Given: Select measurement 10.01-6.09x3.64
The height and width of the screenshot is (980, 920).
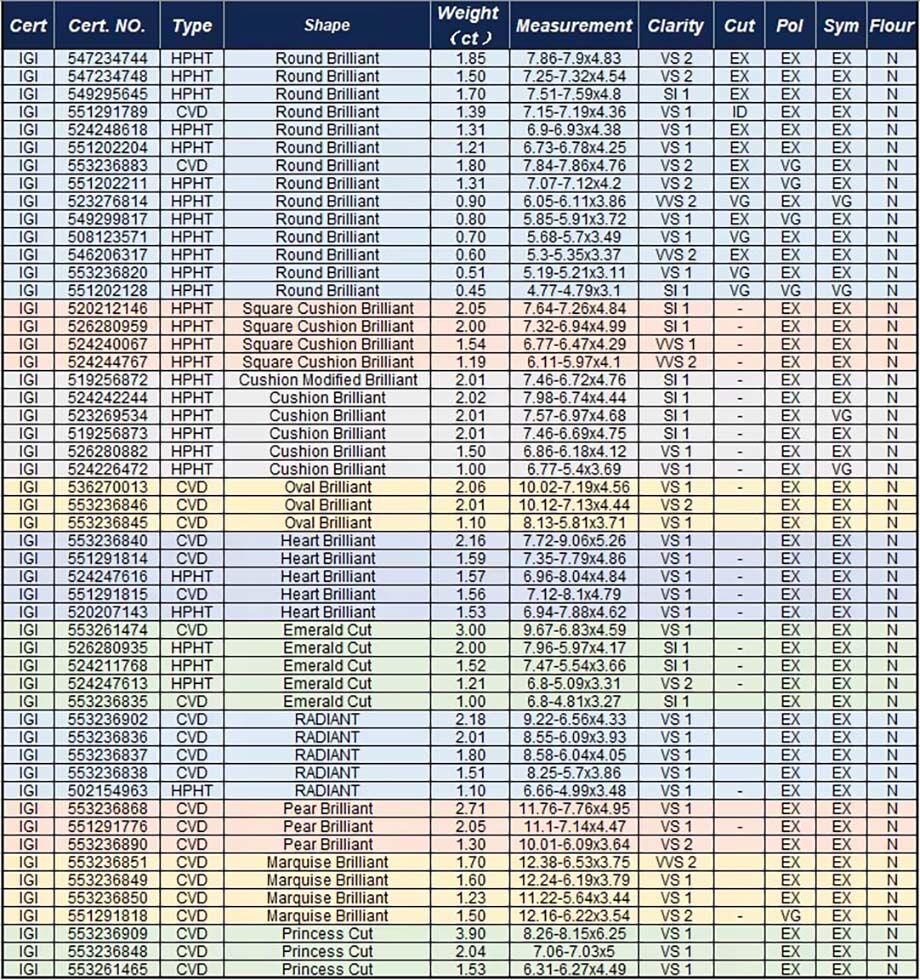Looking at the screenshot, I should (574, 844).
